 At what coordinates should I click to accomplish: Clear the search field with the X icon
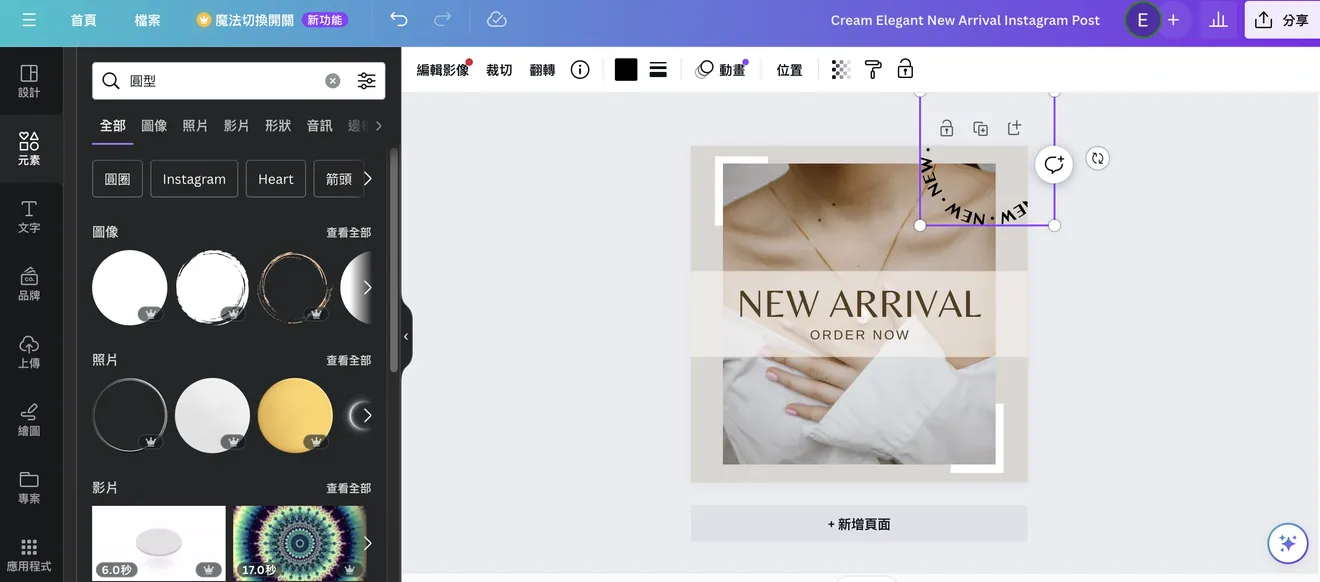[x=333, y=81]
